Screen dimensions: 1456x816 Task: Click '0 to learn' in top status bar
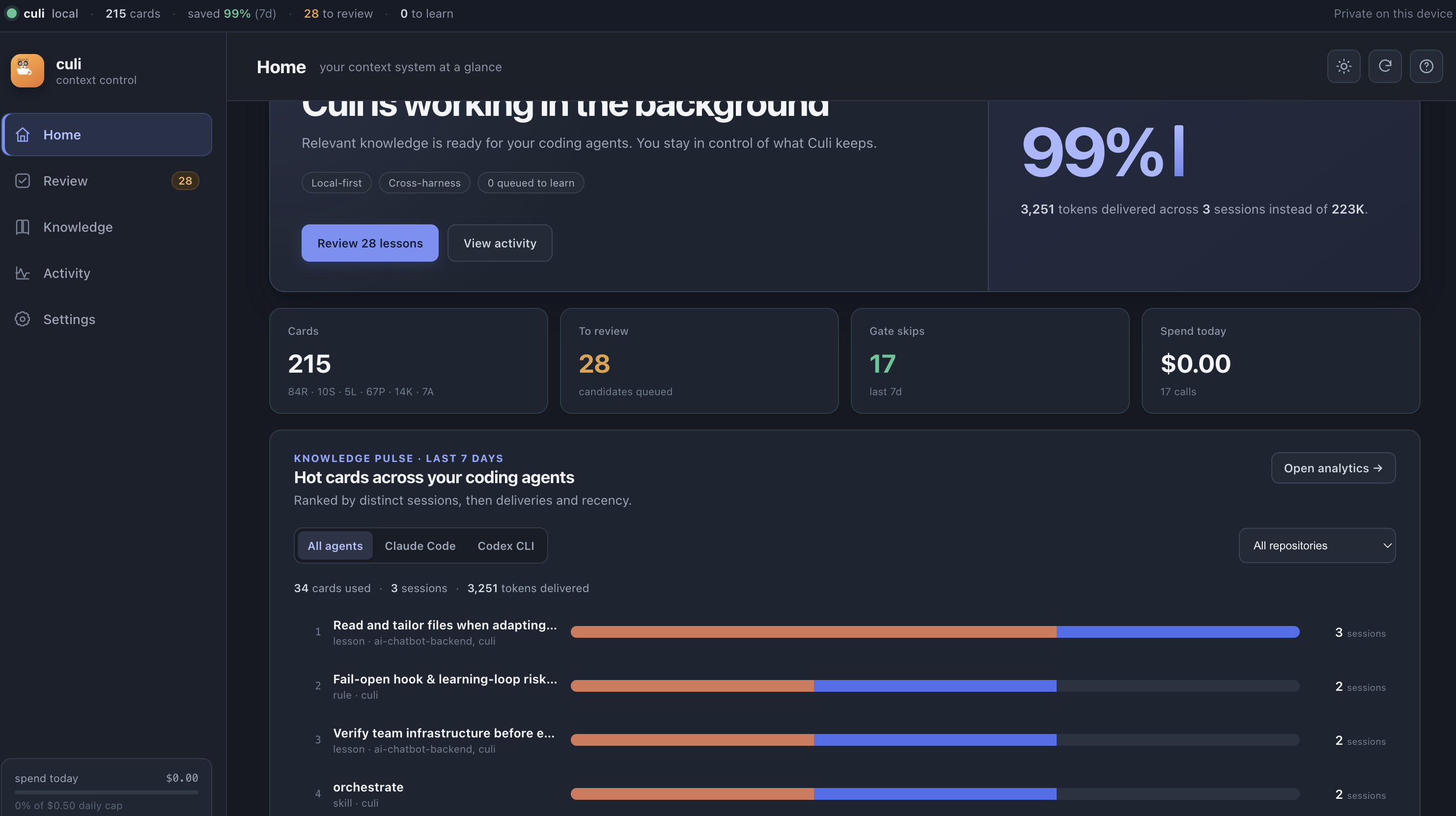(x=427, y=14)
